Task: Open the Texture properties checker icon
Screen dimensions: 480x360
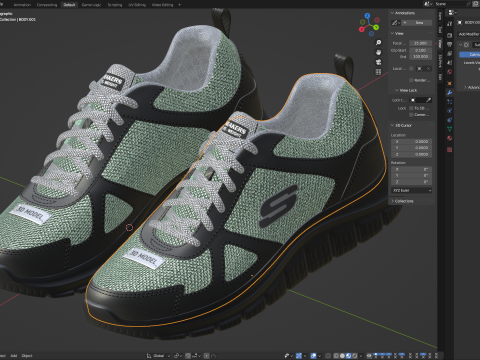Action: tap(450, 150)
